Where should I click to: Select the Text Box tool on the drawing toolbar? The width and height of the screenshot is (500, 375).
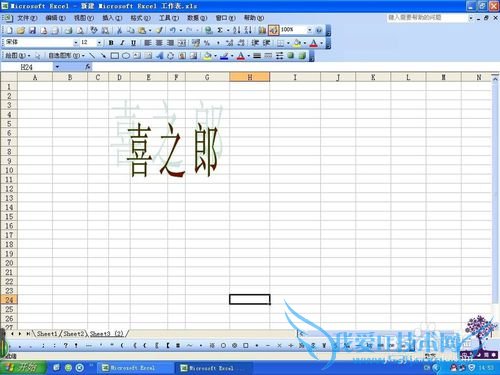tap(137, 56)
